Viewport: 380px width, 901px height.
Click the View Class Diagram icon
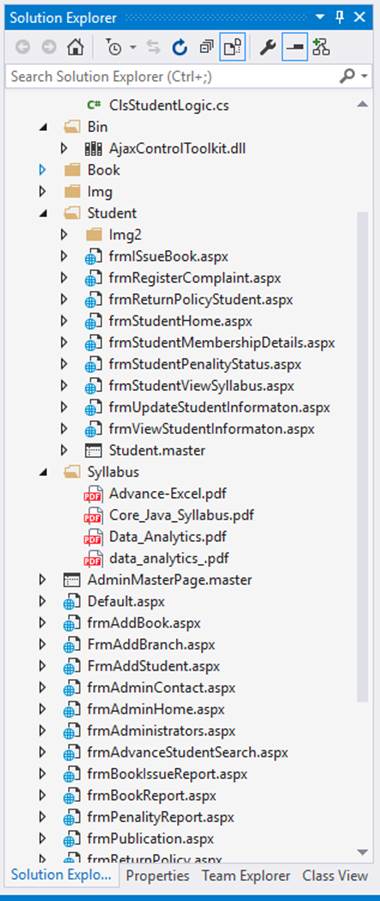321,47
